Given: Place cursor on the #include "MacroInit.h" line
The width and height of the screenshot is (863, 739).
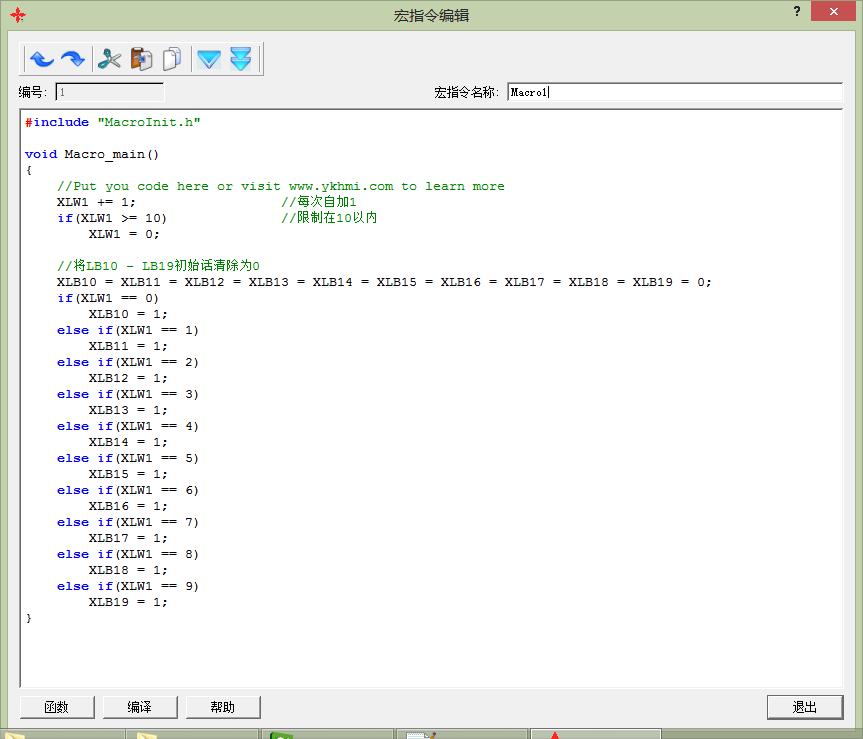Looking at the screenshot, I should pos(113,122).
